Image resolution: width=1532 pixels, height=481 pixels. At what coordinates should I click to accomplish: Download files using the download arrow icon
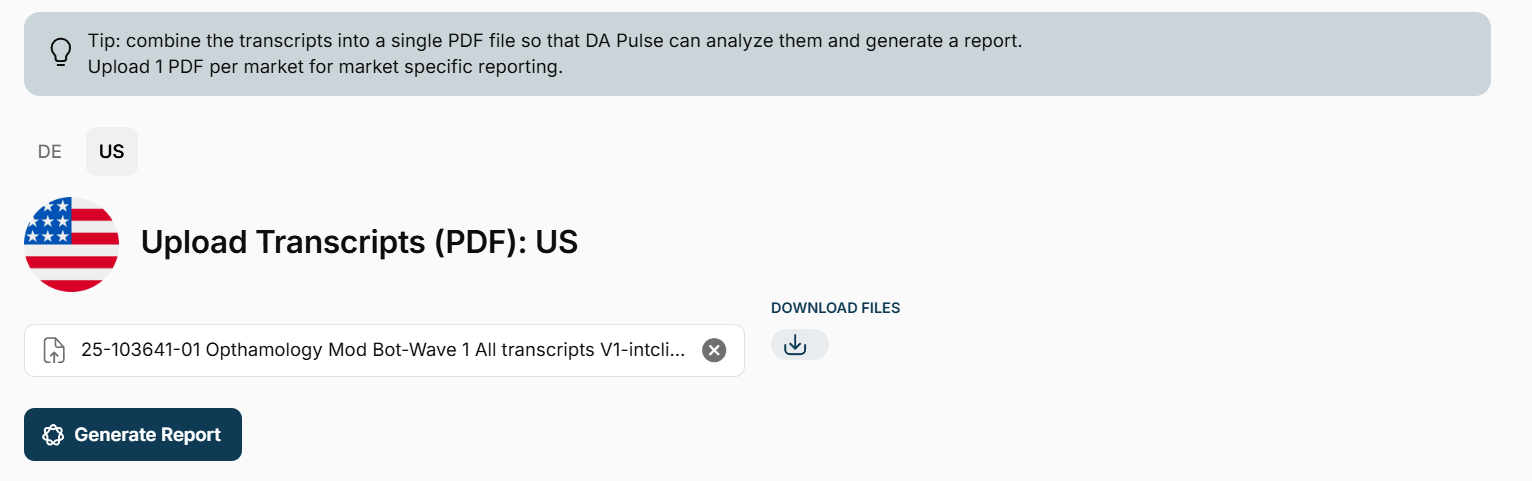(x=795, y=345)
